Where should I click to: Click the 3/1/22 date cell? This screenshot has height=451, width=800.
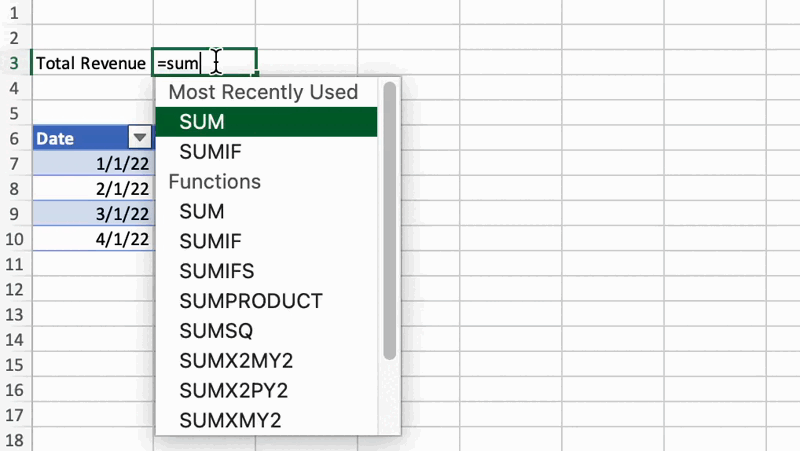92,213
